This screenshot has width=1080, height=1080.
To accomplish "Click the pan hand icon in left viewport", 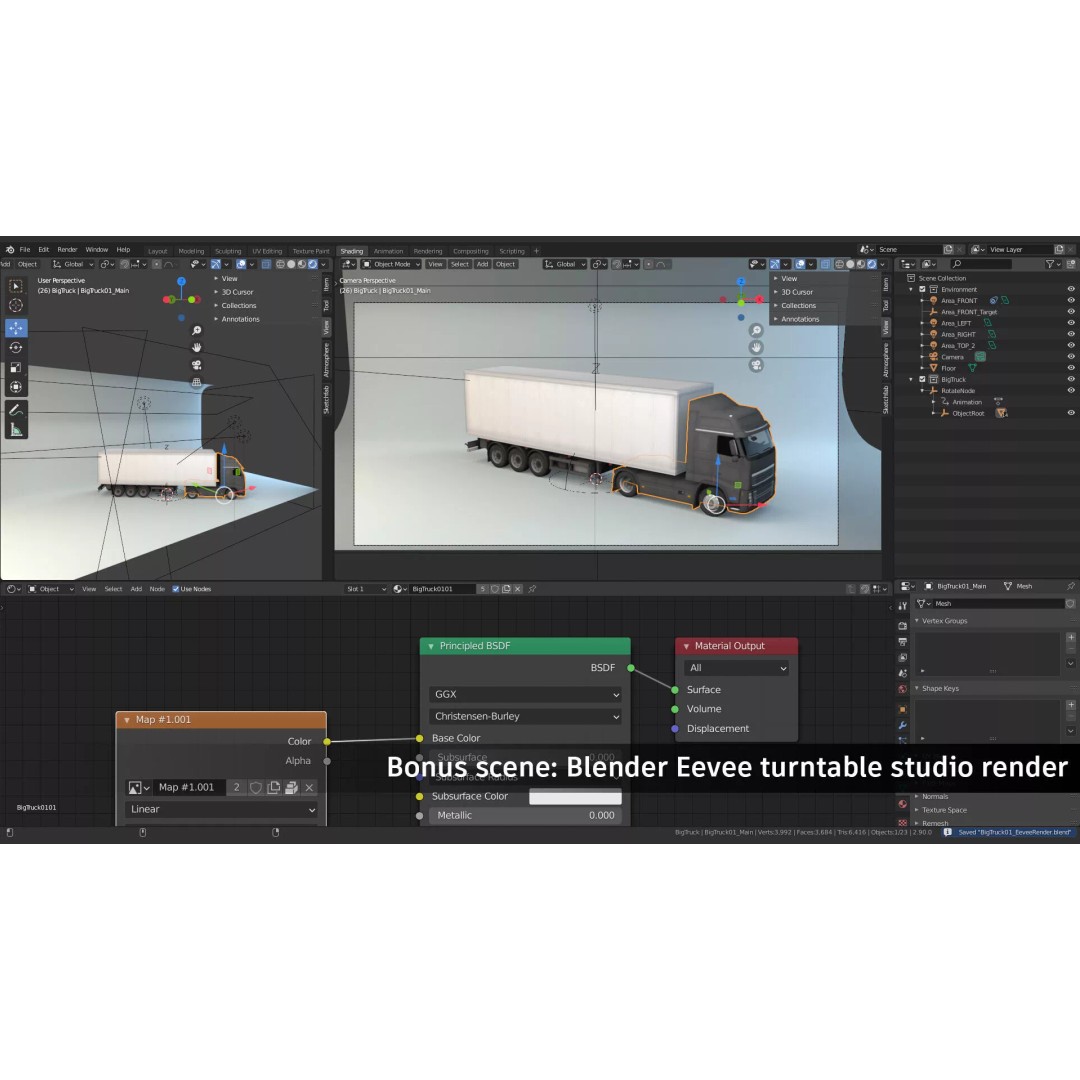I will click(196, 348).
